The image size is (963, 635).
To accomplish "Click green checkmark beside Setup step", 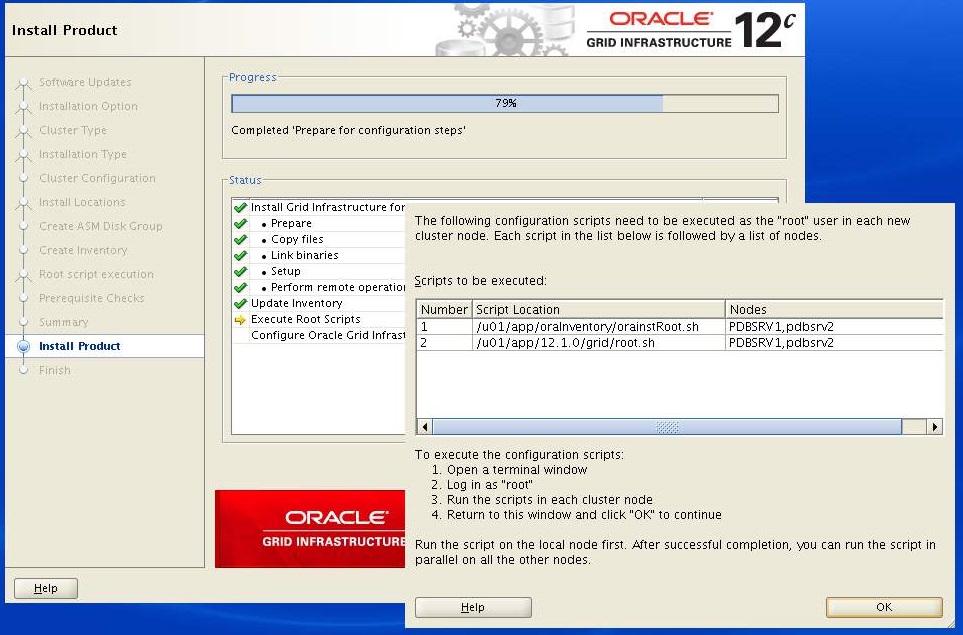I will pyautogui.click(x=240, y=271).
